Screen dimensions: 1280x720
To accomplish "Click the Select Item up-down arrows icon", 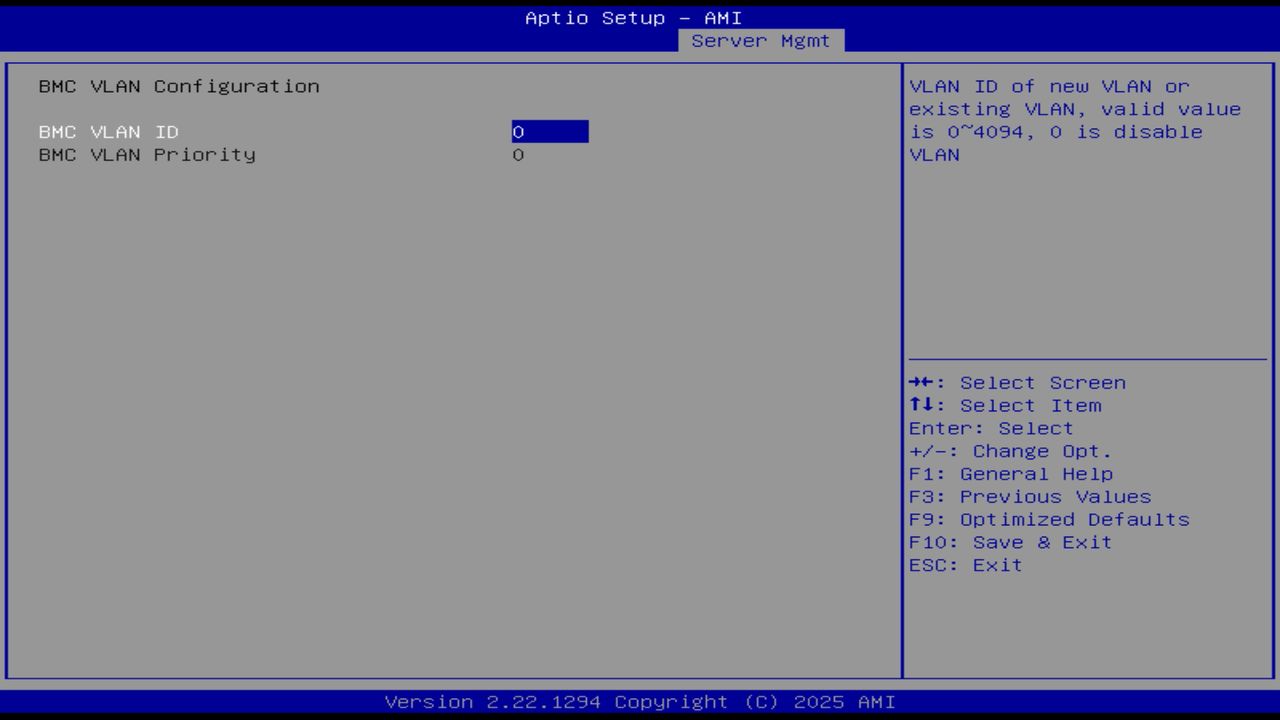I will tap(920, 405).
